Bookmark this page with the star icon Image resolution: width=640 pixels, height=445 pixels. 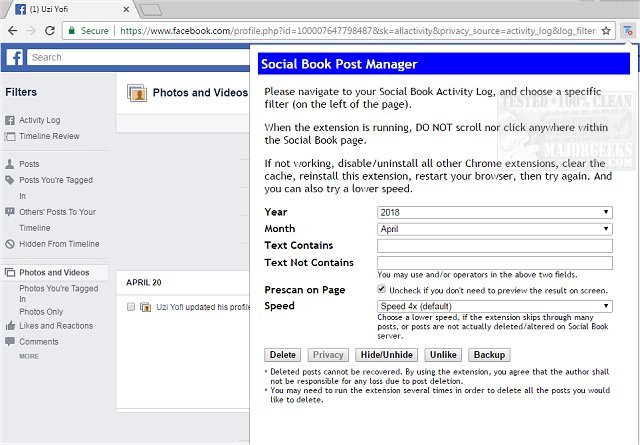606,31
